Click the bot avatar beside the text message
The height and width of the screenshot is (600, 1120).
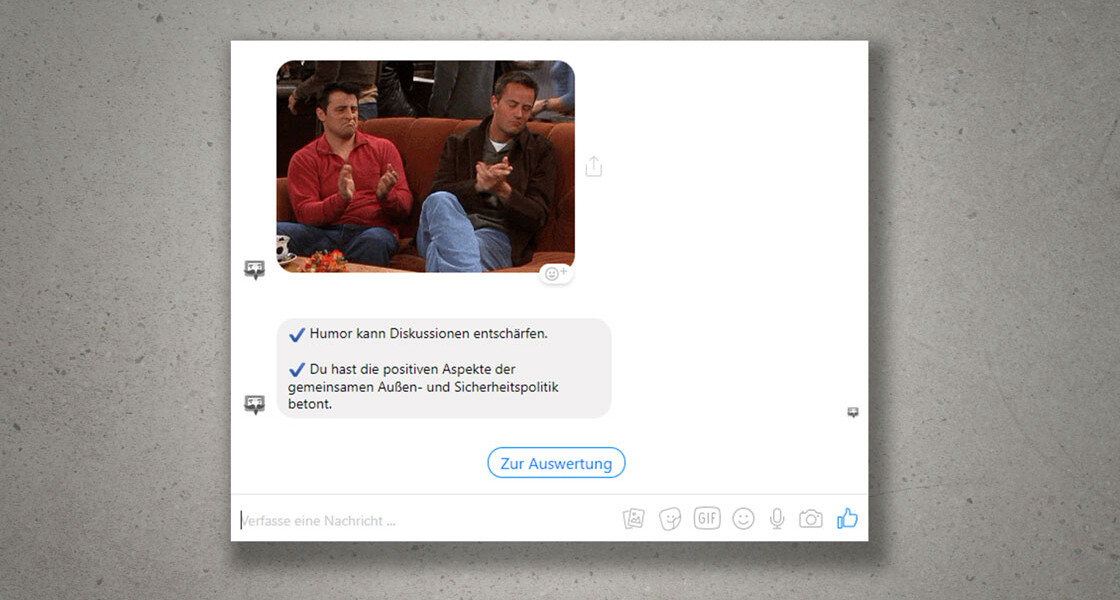(x=254, y=404)
